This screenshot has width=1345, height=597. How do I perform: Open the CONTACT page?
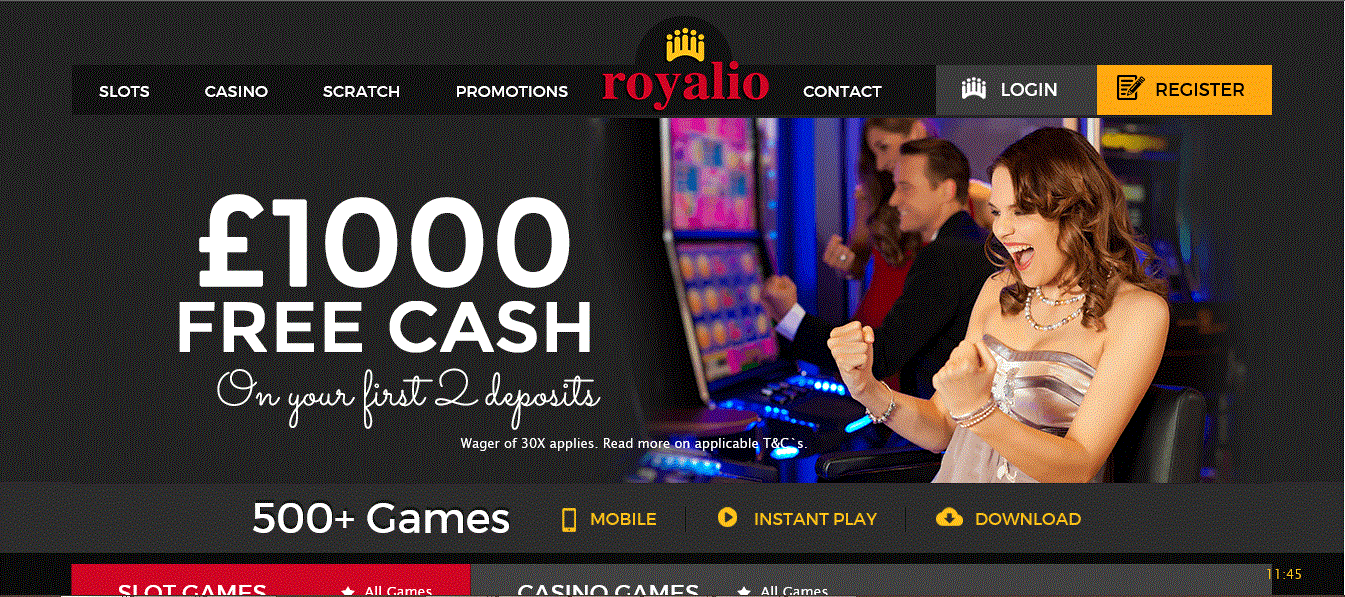pos(842,91)
